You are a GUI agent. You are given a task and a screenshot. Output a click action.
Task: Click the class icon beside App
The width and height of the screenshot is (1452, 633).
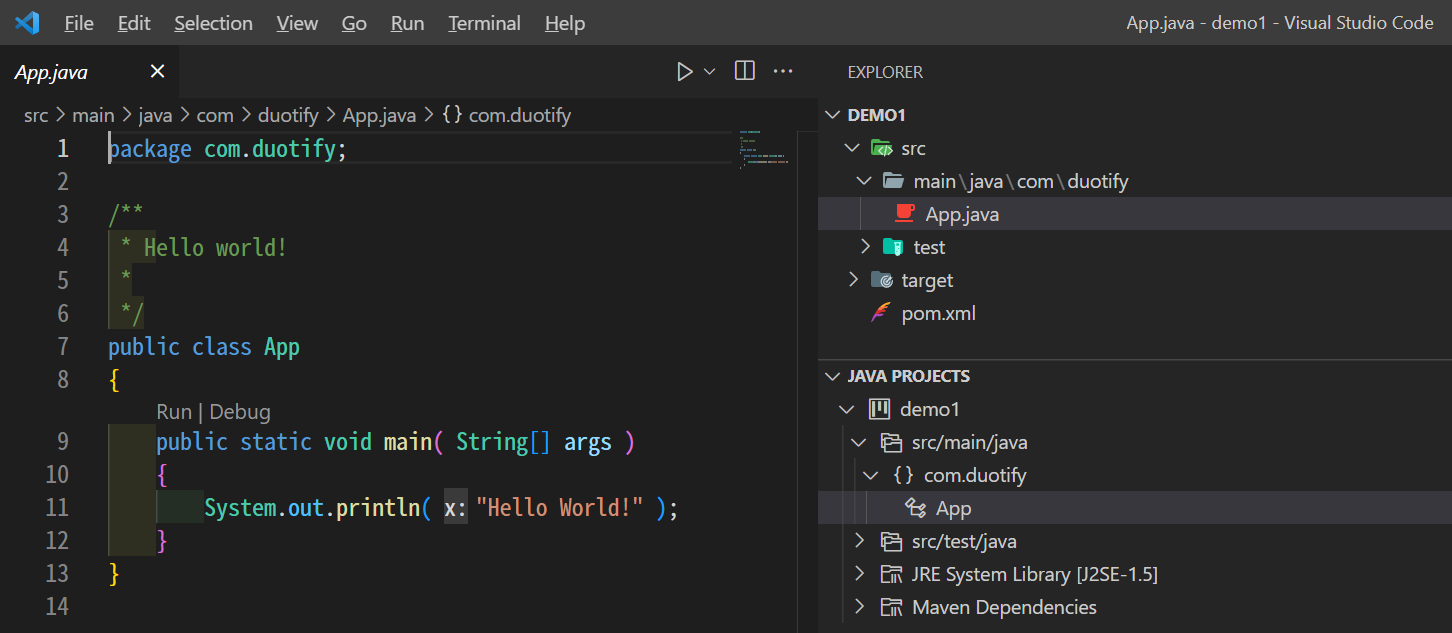pyautogui.click(x=914, y=508)
